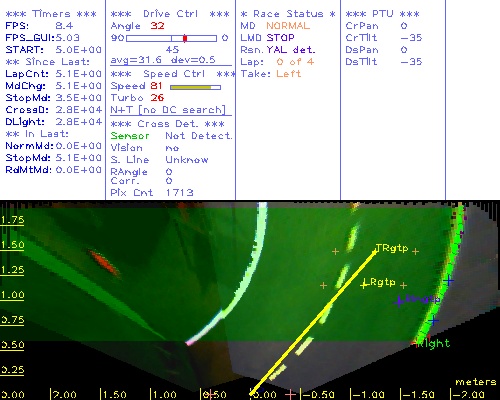Click the Pix Cnt value 1713
Screen dimensions: 500x400
coord(180,193)
